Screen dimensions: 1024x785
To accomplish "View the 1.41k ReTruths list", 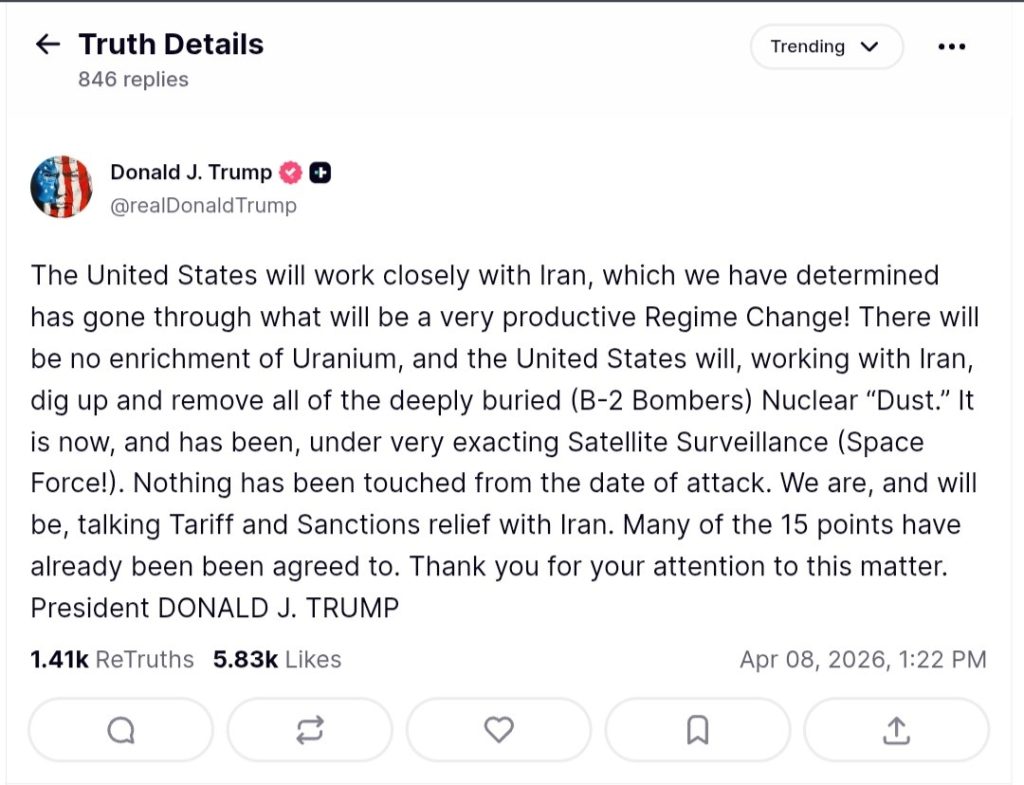I will pos(111,659).
